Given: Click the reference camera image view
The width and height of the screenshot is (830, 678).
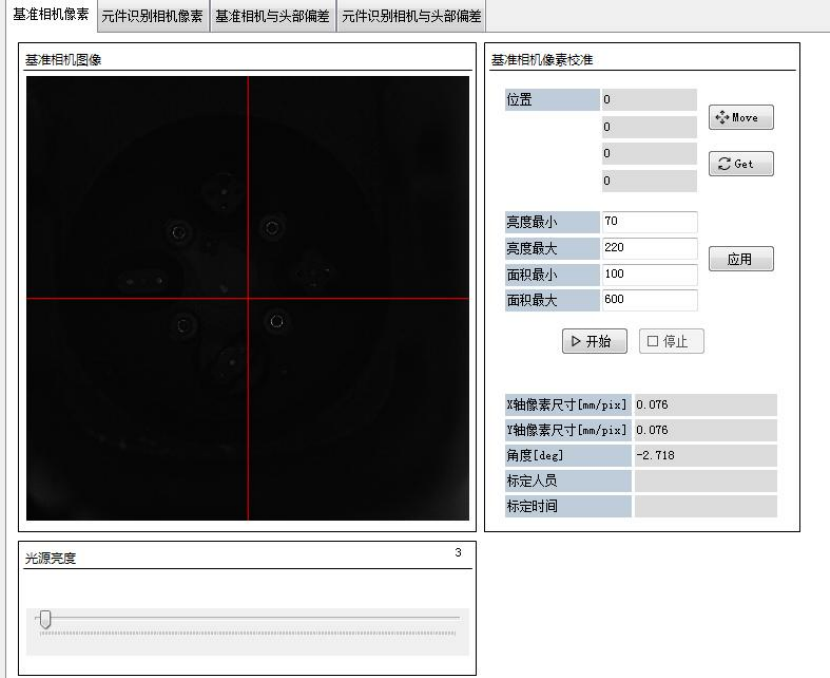Looking at the screenshot, I should click(248, 298).
